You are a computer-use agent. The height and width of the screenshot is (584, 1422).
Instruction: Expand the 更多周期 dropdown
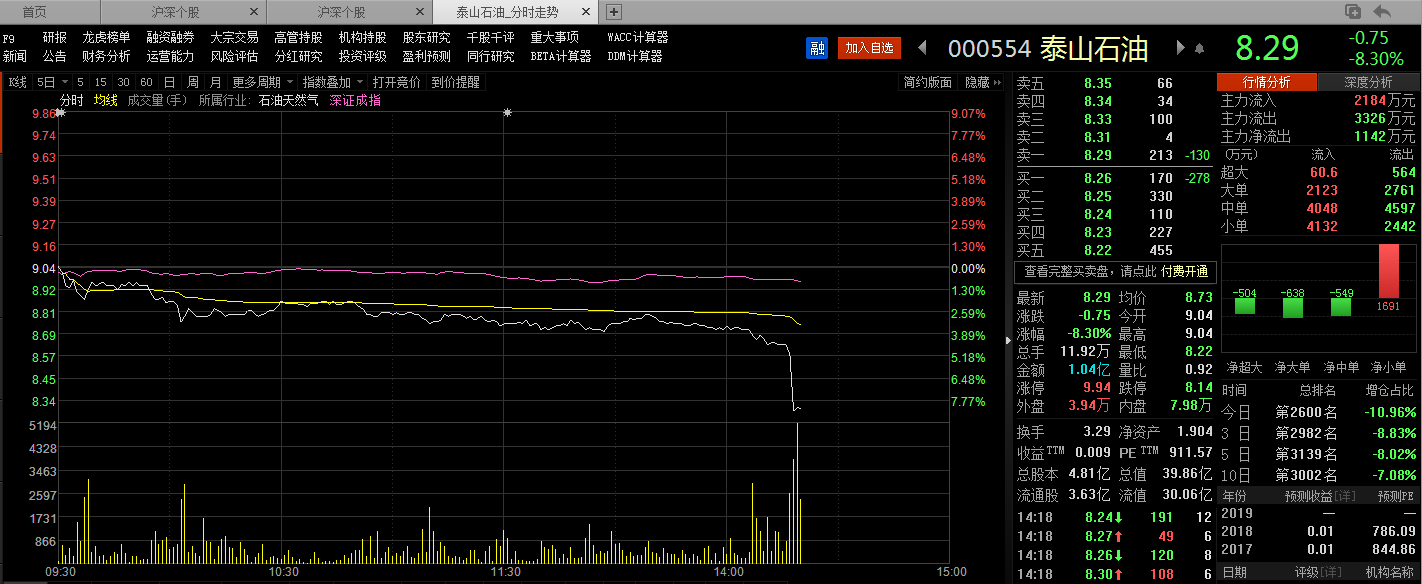263,82
